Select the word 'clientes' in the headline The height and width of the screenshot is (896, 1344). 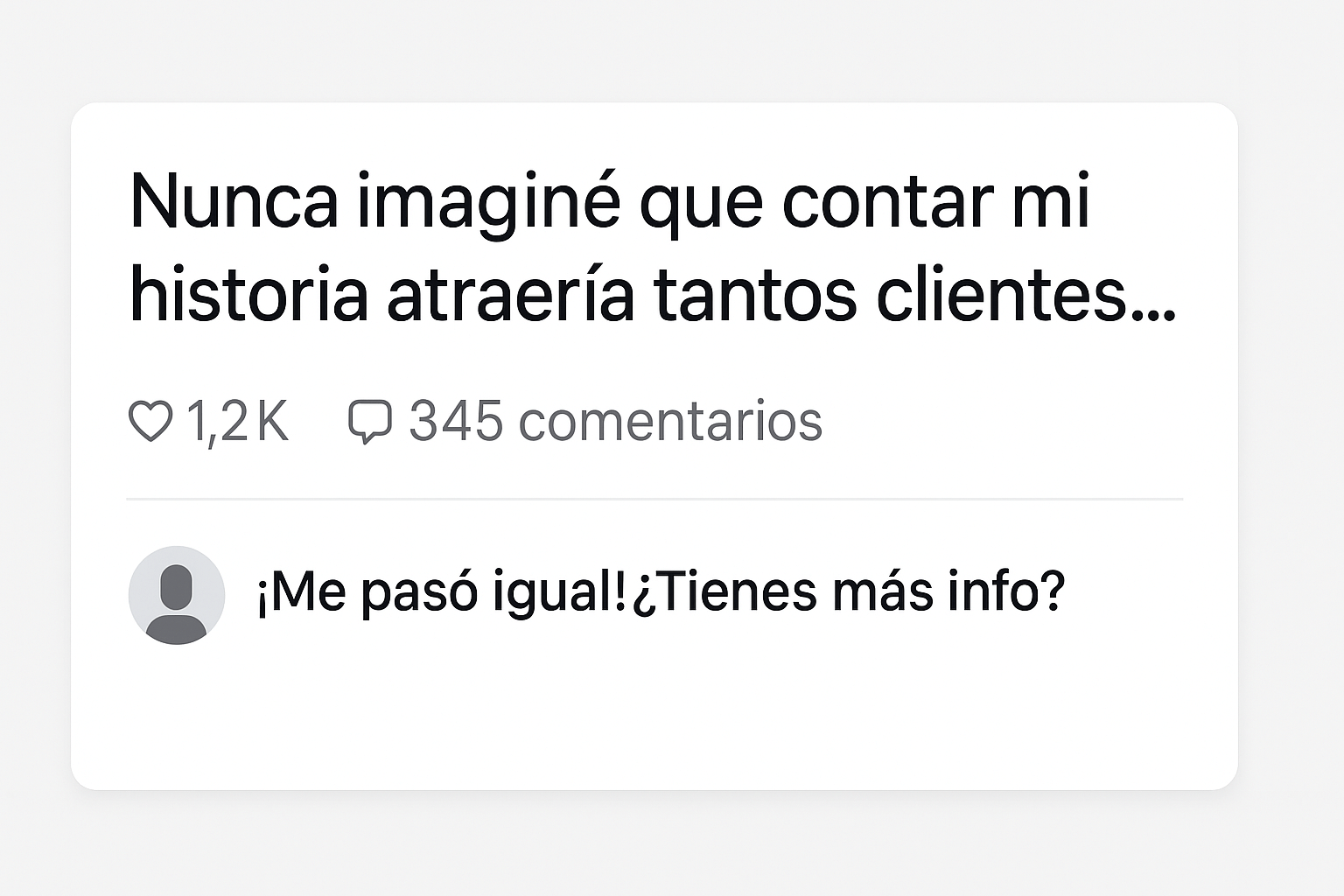1002,295
